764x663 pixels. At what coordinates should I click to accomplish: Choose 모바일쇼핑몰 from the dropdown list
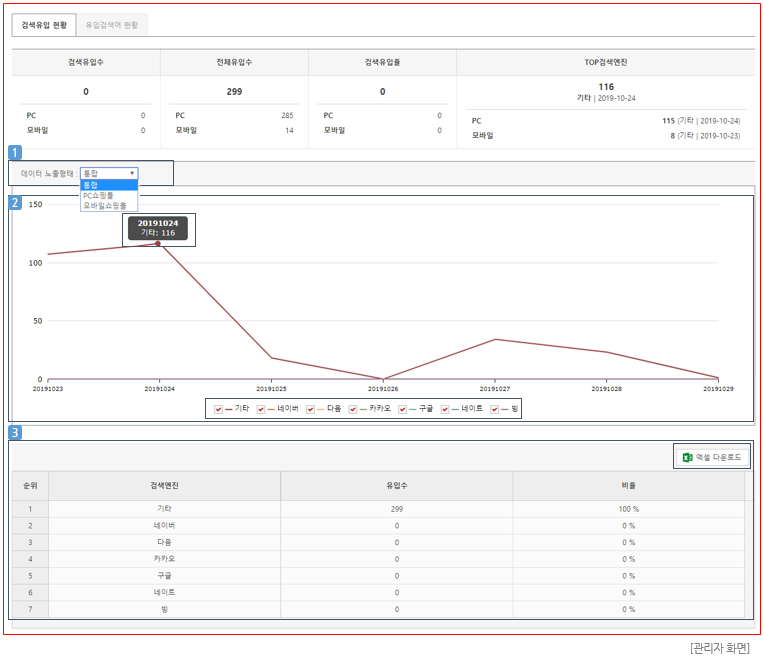(109, 206)
